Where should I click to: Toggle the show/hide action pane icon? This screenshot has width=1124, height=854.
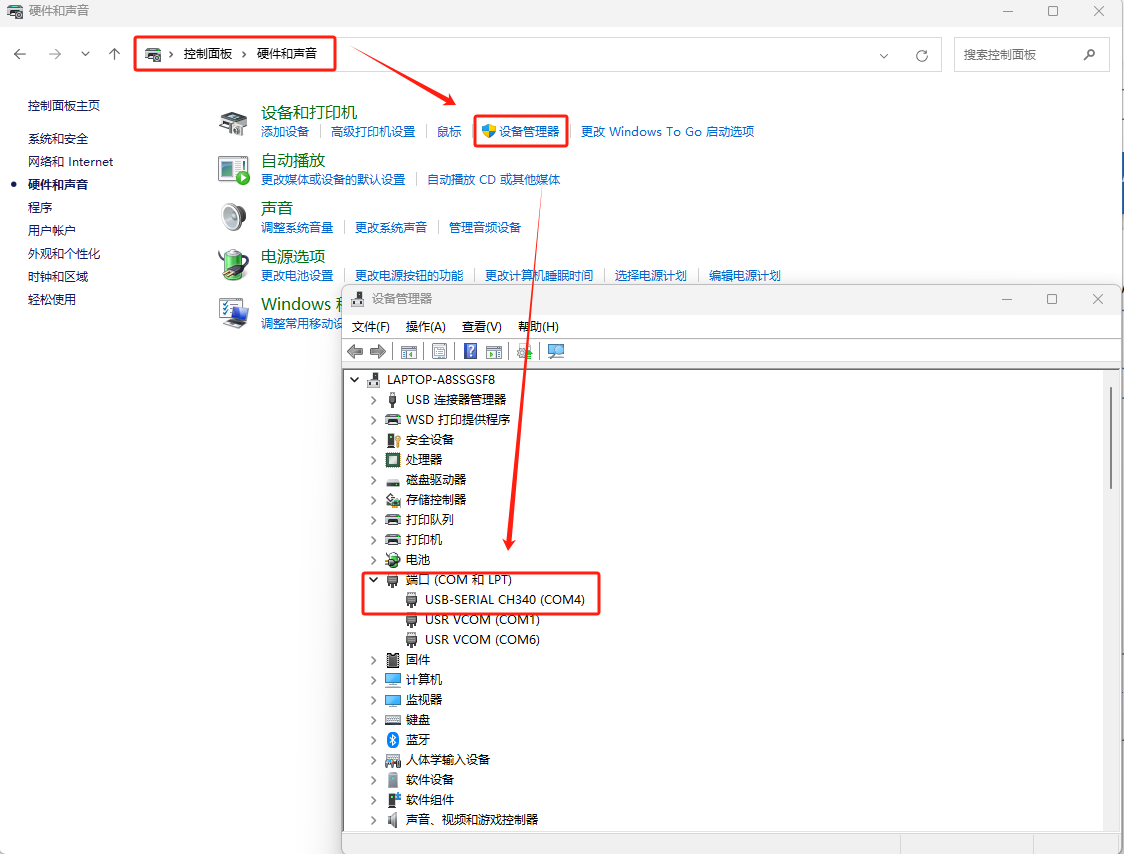click(494, 351)
